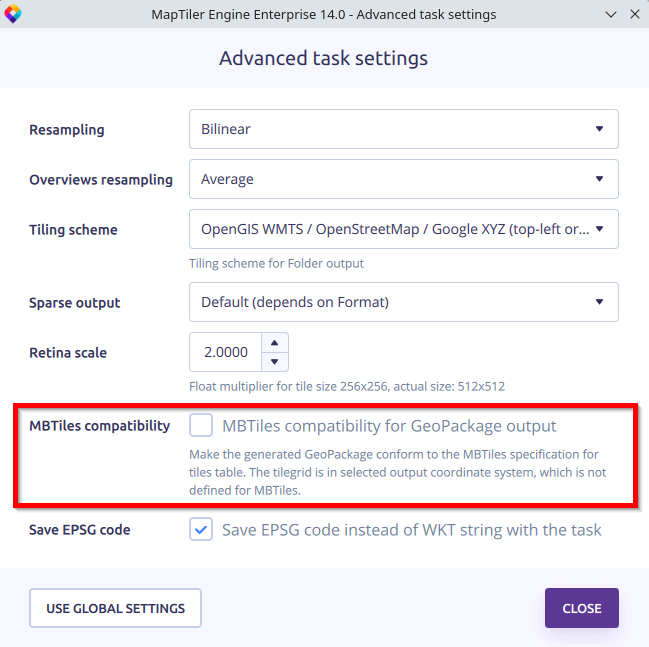Screen dimensions: 649x647
Task: Decrease Retina scale with down arrow
Action: tap(275, 361)
